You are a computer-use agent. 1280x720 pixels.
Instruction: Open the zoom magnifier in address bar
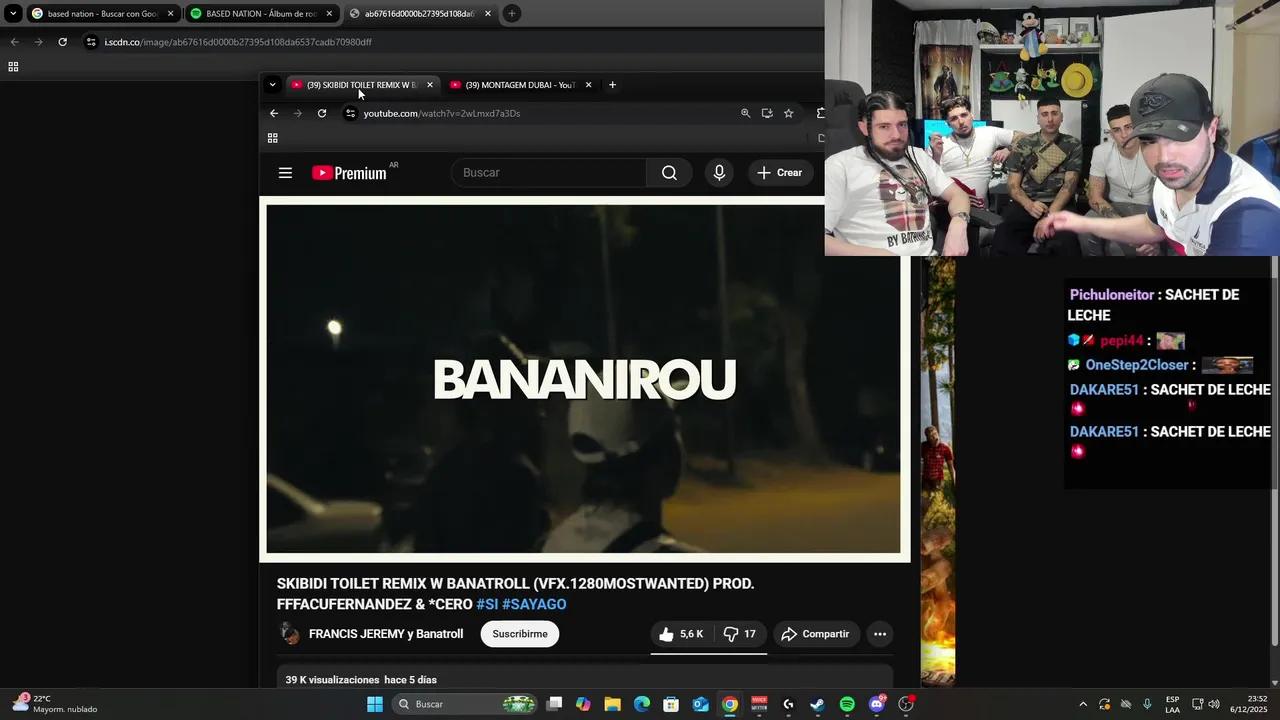[745, 113]
